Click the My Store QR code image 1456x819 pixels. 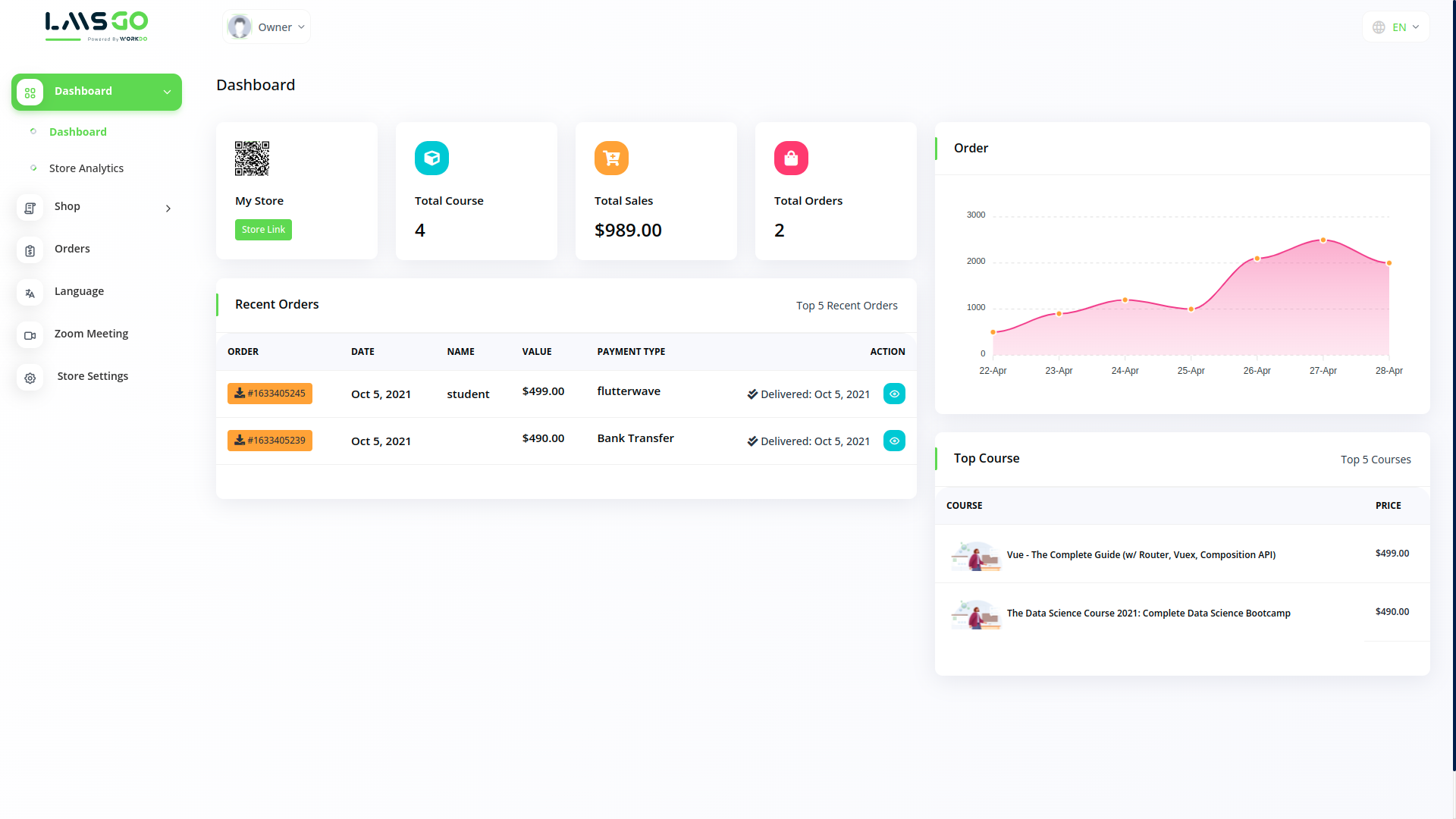[x=252, y=158]
